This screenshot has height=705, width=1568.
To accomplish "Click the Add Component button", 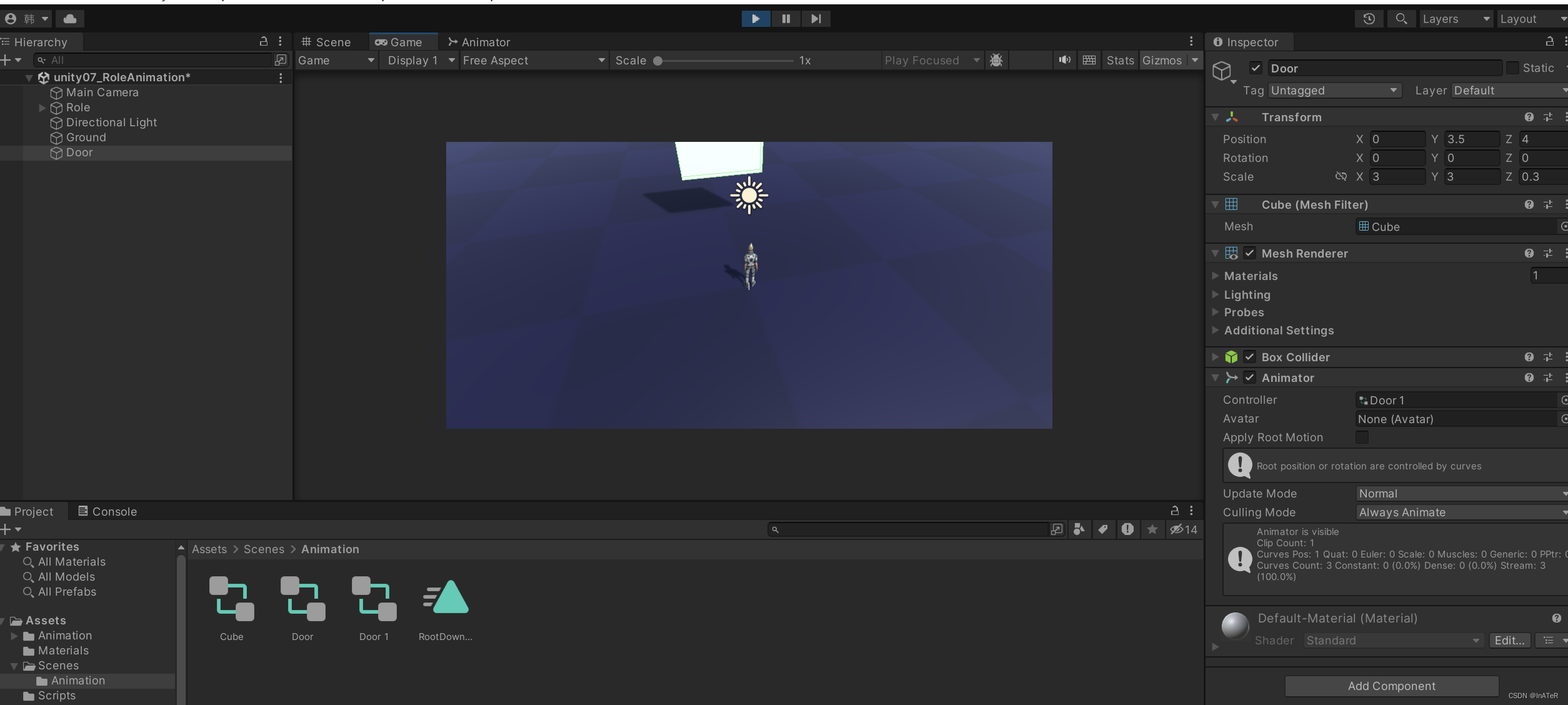I will [1391, 686].
